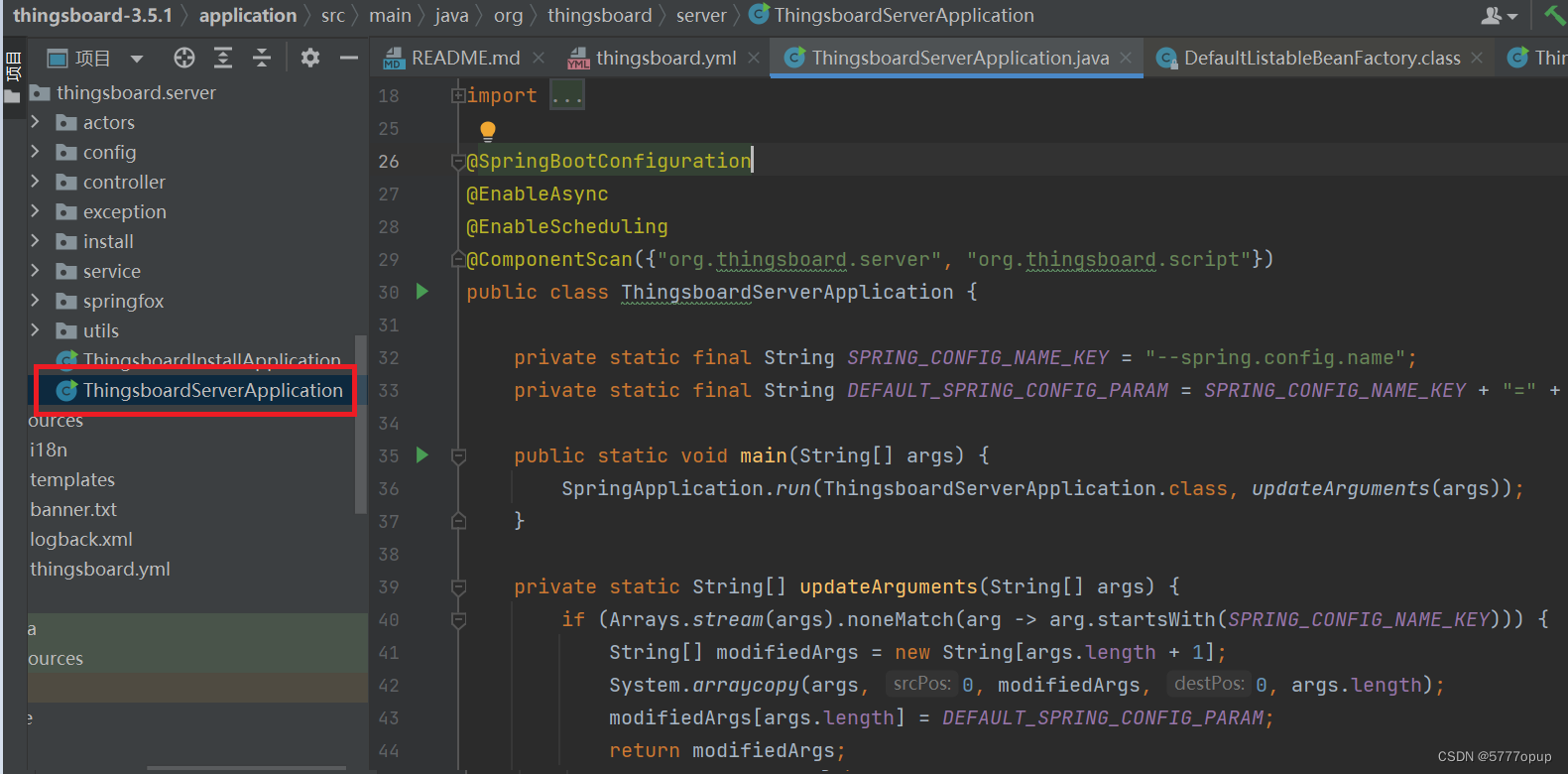Screen dimensions: 1568x774
Task: Click the green build hammer icon
Action: click(x=1554, y=15)
